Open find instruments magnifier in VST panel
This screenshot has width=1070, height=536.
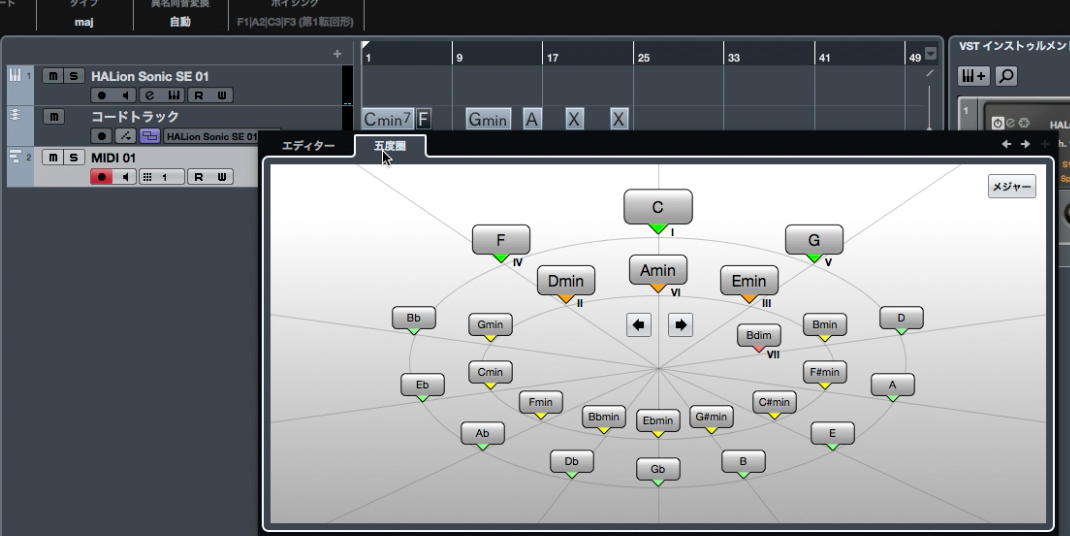pos(1006,76)
